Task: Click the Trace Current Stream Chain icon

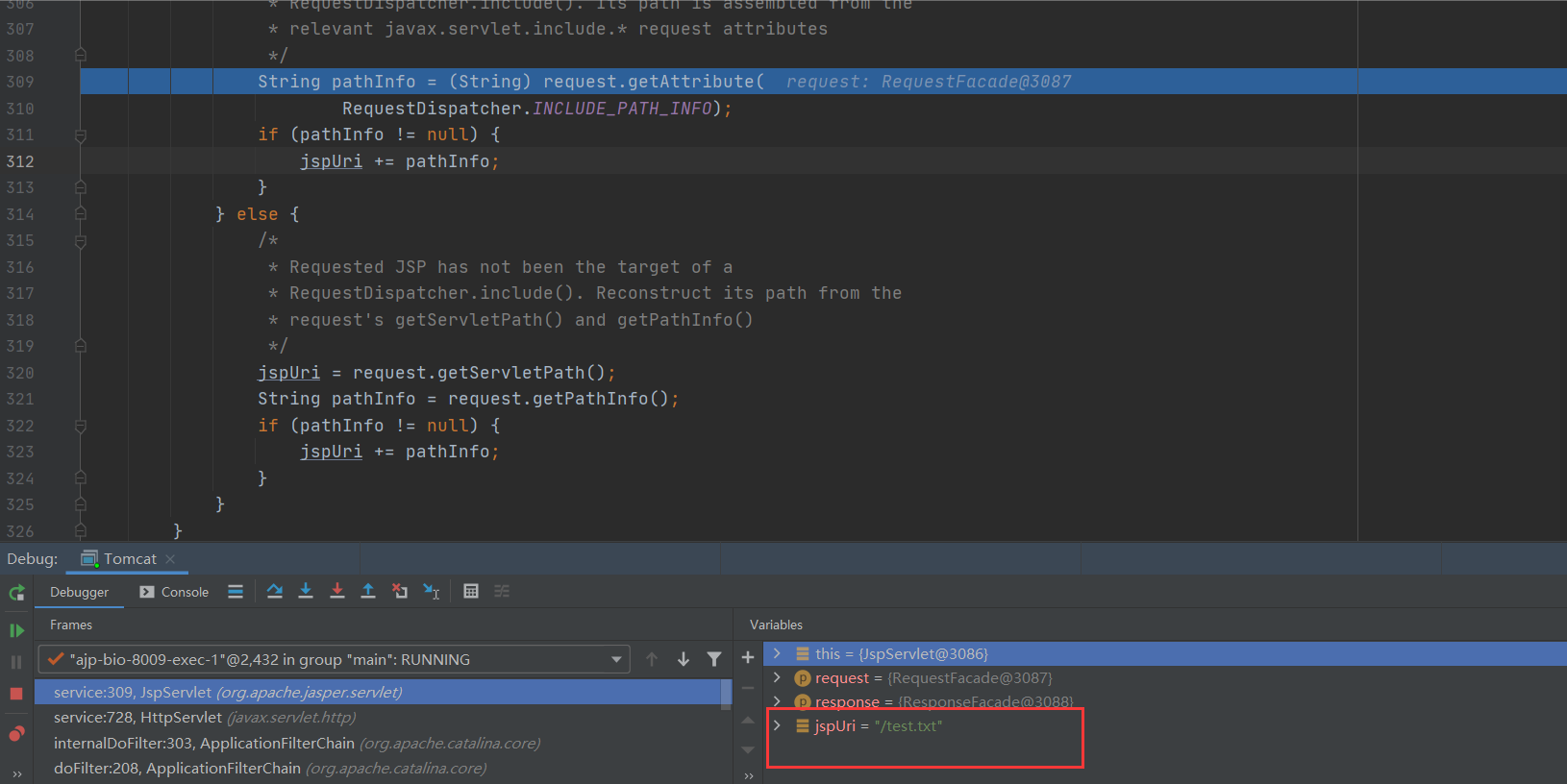Action: point(502,592)
